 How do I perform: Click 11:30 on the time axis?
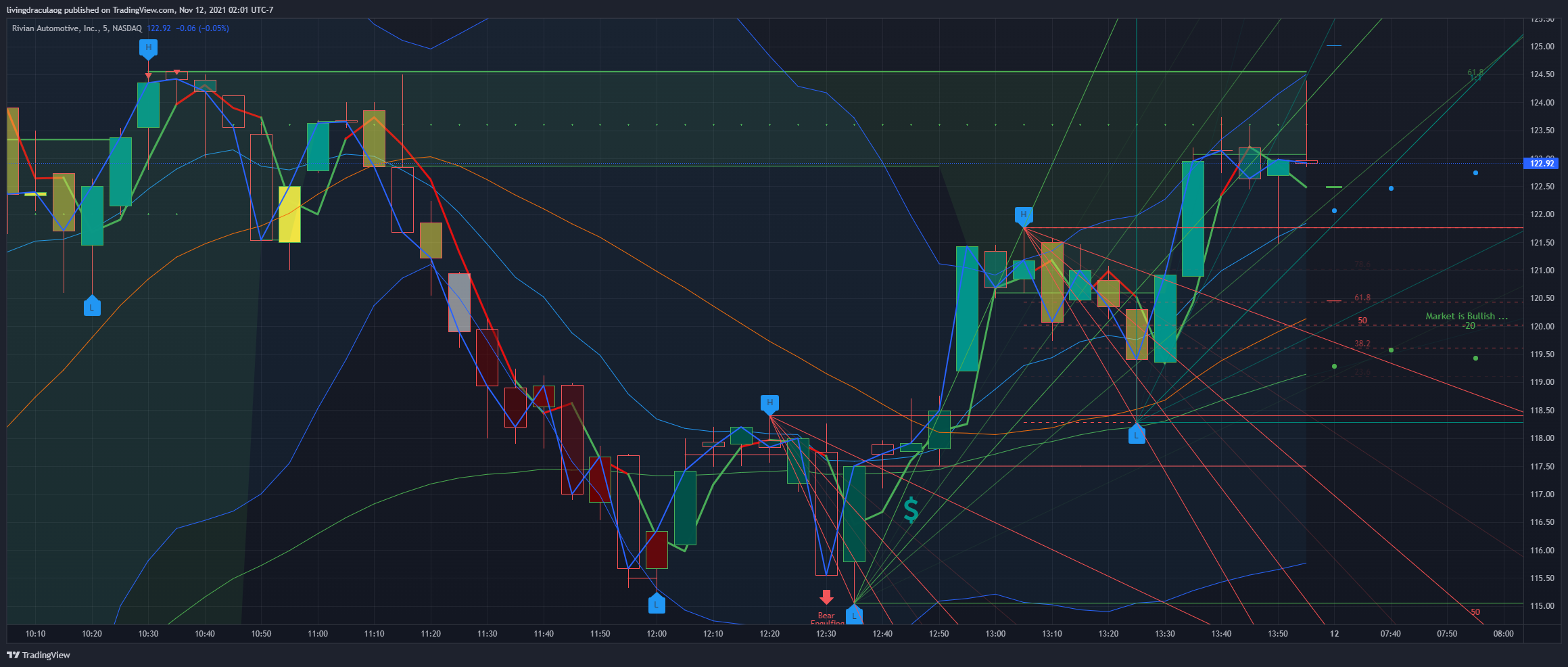(x=487, y=634)
